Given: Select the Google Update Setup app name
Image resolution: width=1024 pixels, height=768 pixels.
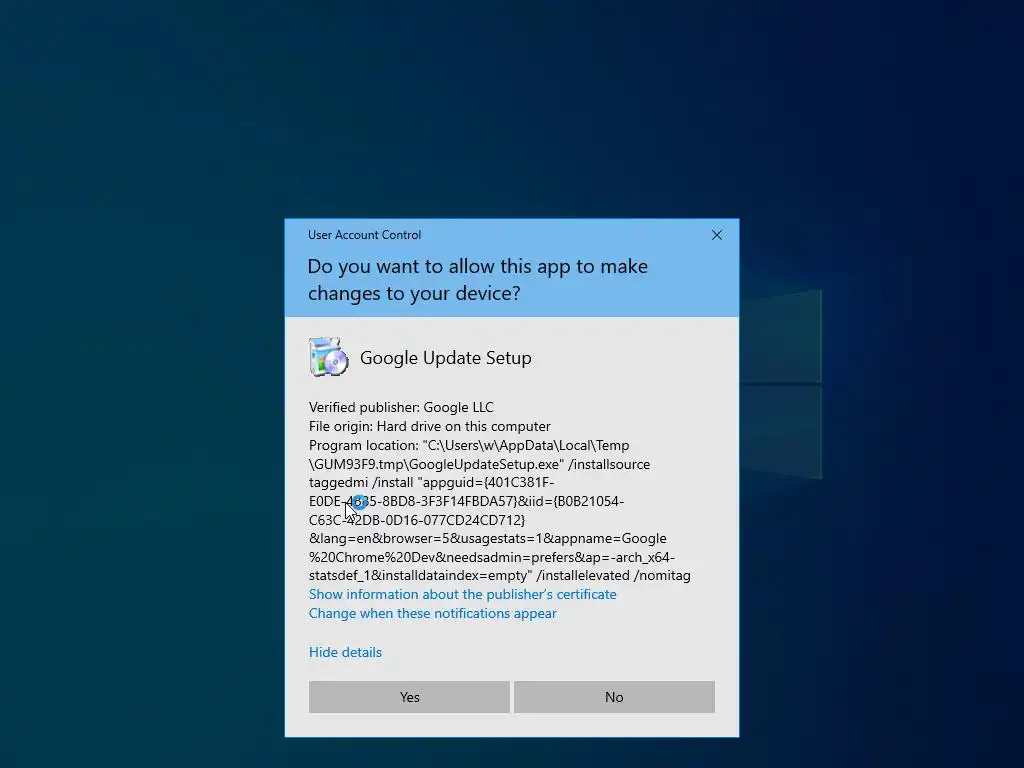Looking at the screenshot, I should tap(445, 358).
